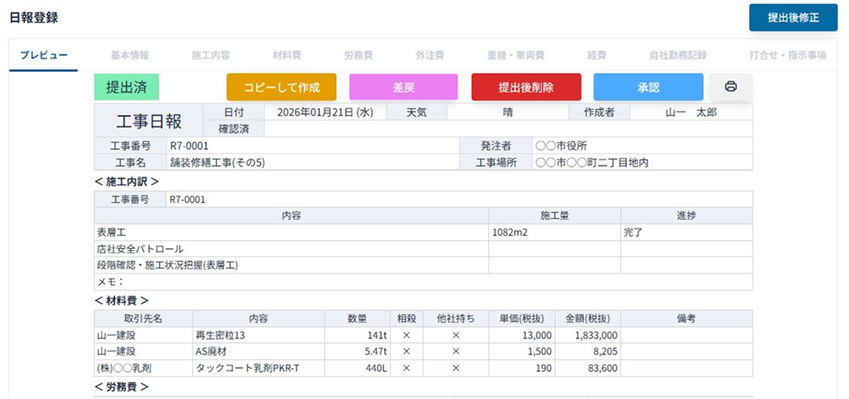Image resolution: width=849 pixels, height=399 pixels.
Task: Select the 自社勤務記録 tab
Action: click(x=678, y=55)
